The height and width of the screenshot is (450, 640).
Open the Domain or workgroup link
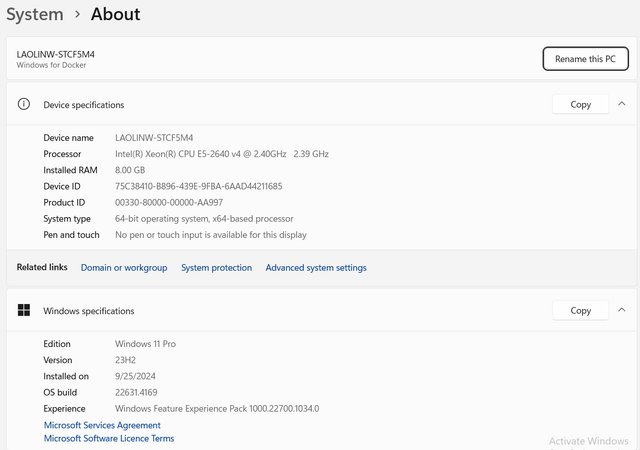click(x=124, y=268)
